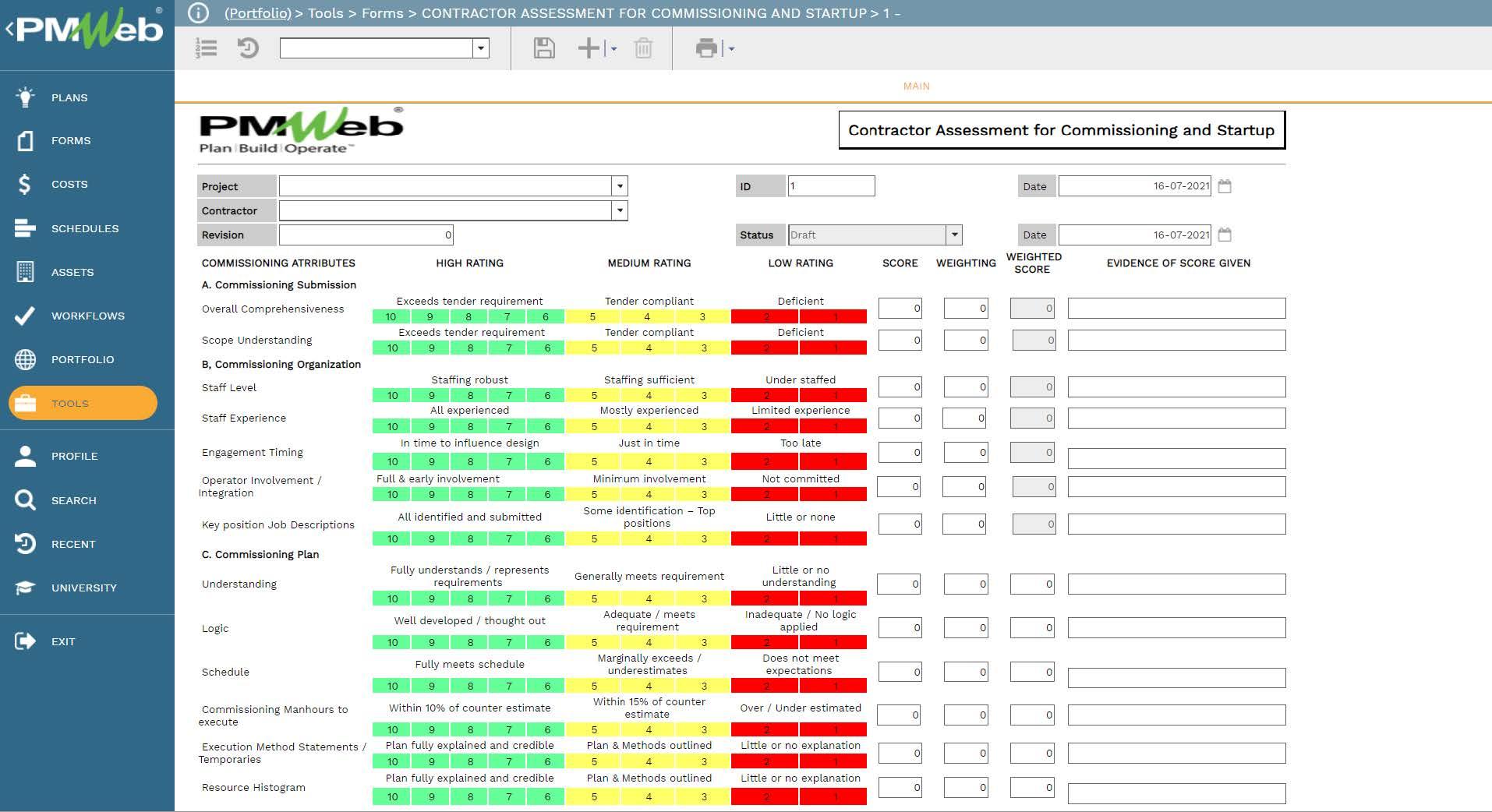
Task: Click Score field for Key position Job Descriptions
Action: (x=900, y=524)
